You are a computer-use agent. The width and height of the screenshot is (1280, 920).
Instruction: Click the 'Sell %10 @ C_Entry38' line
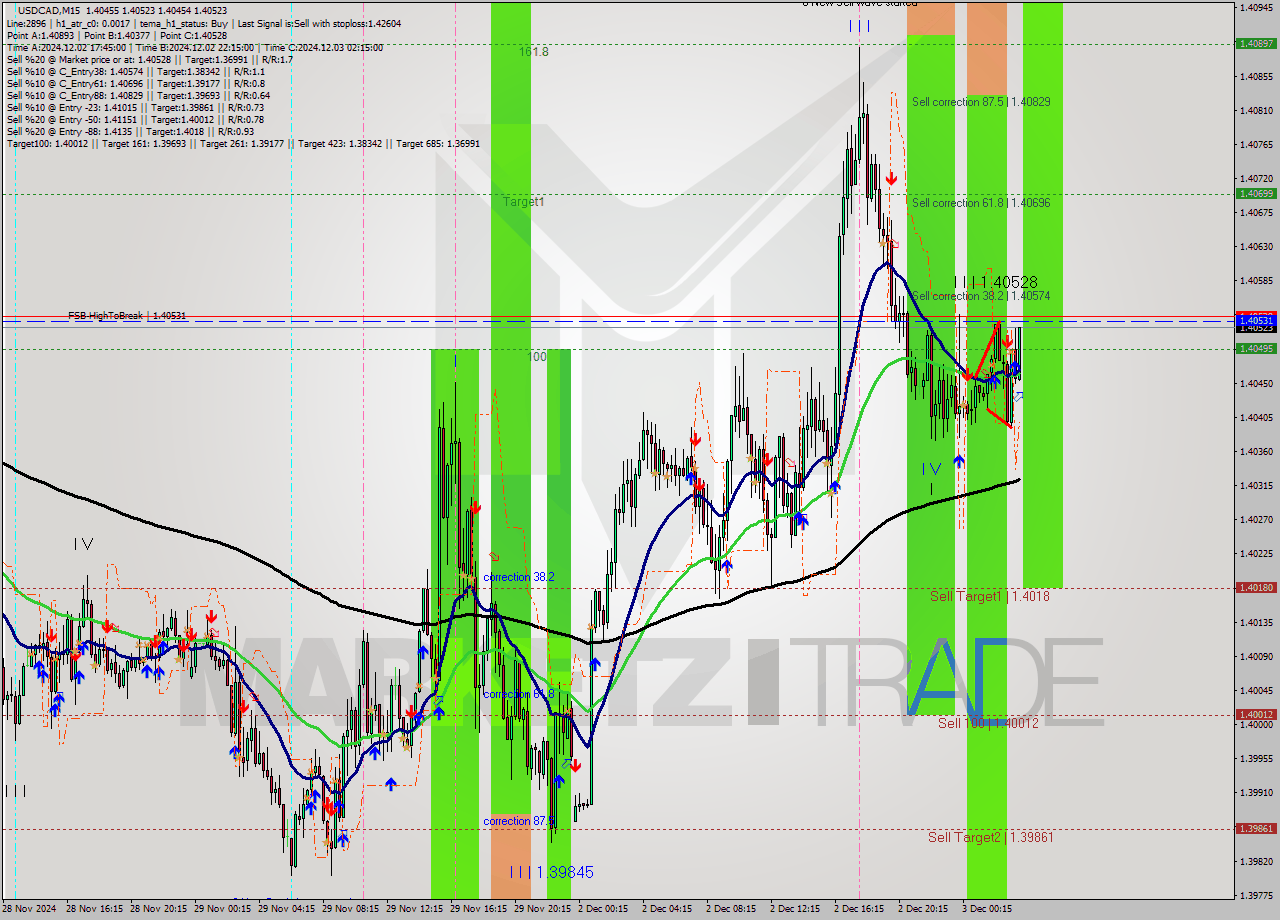[x=135, y=71]
